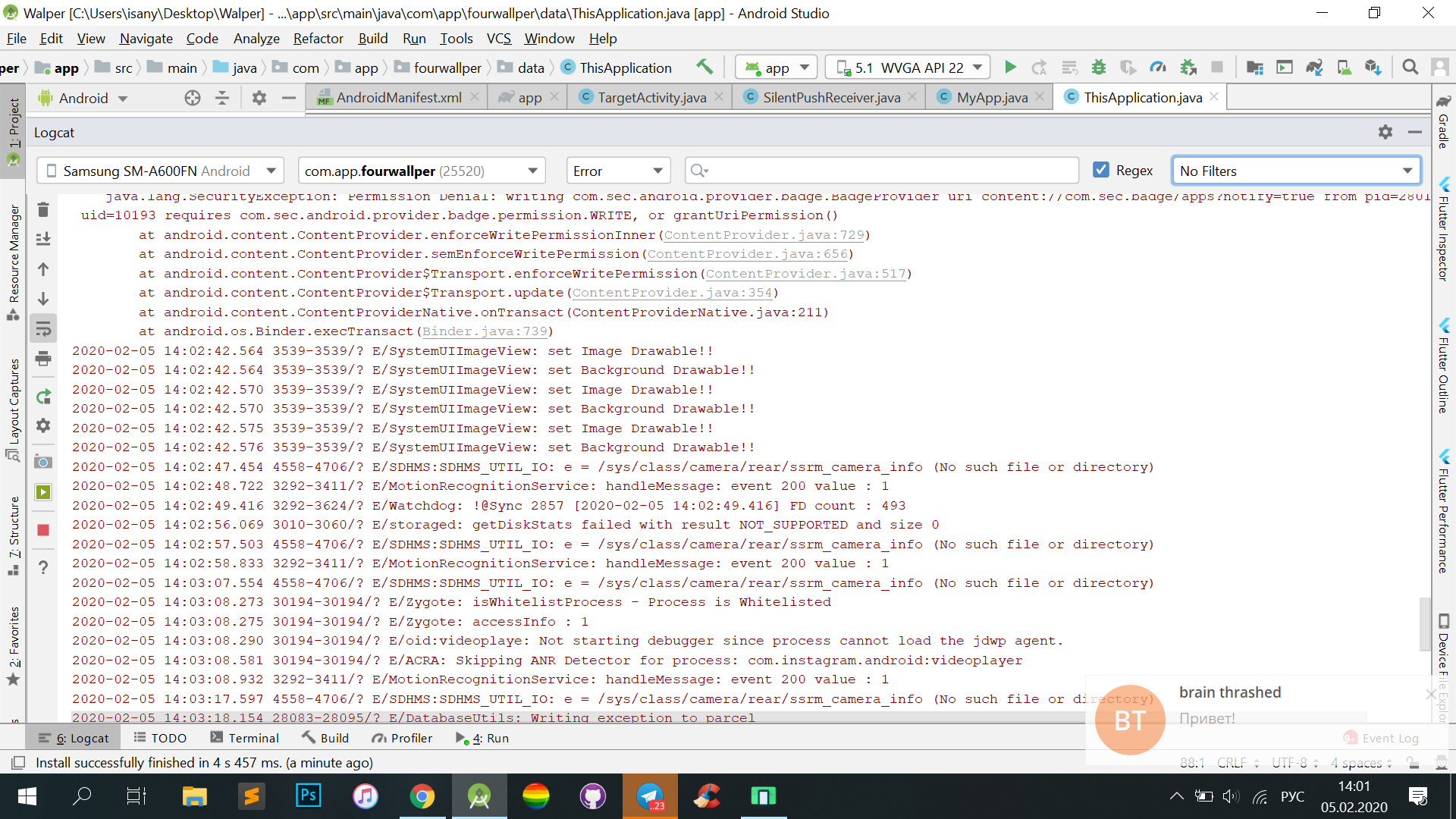This screenshot has height=819, width=1456.
Task: Click fourwallper breadcrumb in navigation bar
Action: [x=447, y=68]
